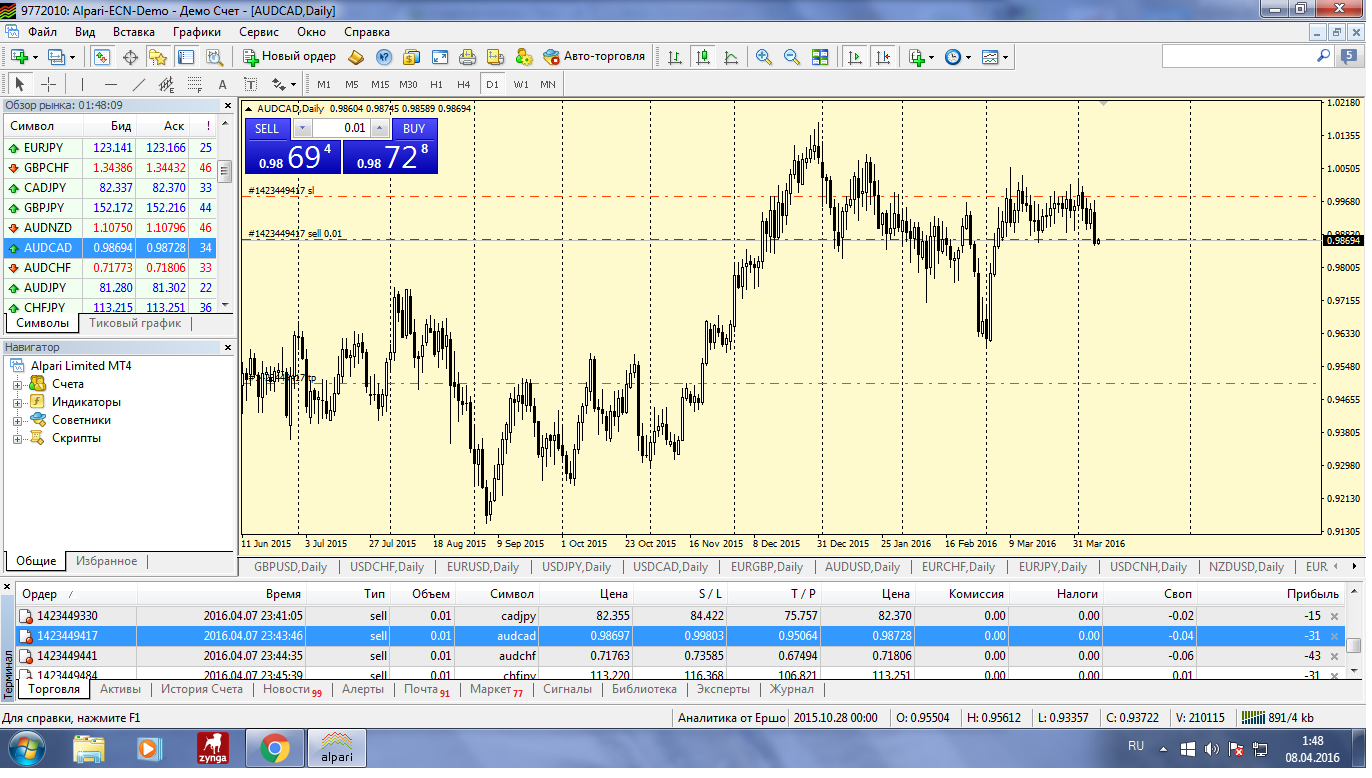Screen dimensions: 1372x778
Task: Open the Графики menu
Action: click(x=196, y=32)
